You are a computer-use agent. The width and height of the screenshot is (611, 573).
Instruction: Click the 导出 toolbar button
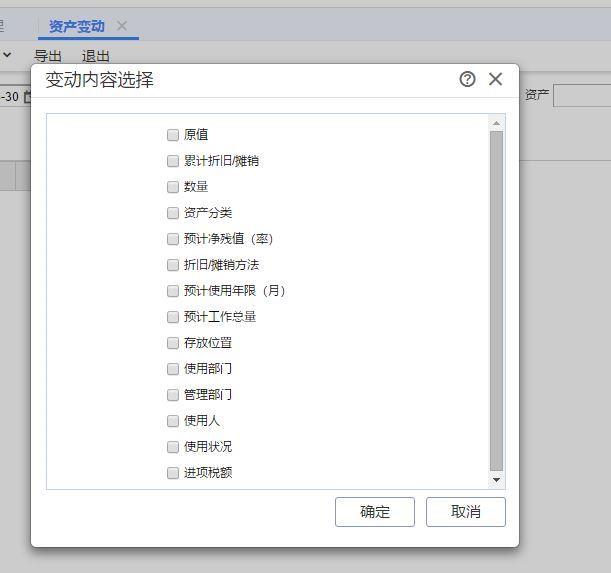pos(48,56)
